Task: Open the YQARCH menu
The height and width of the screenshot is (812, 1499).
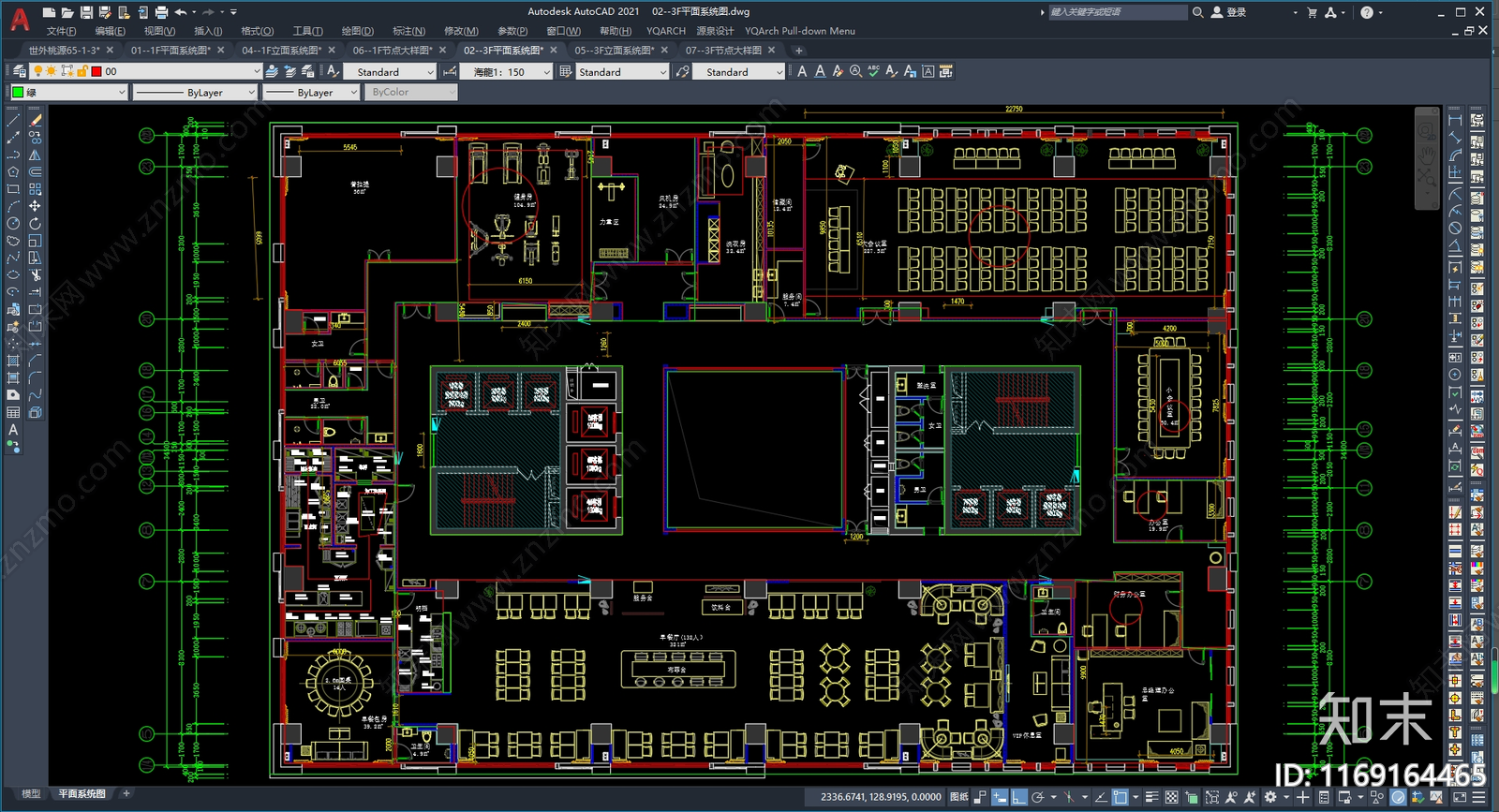Action: click(x=665, y=31)
